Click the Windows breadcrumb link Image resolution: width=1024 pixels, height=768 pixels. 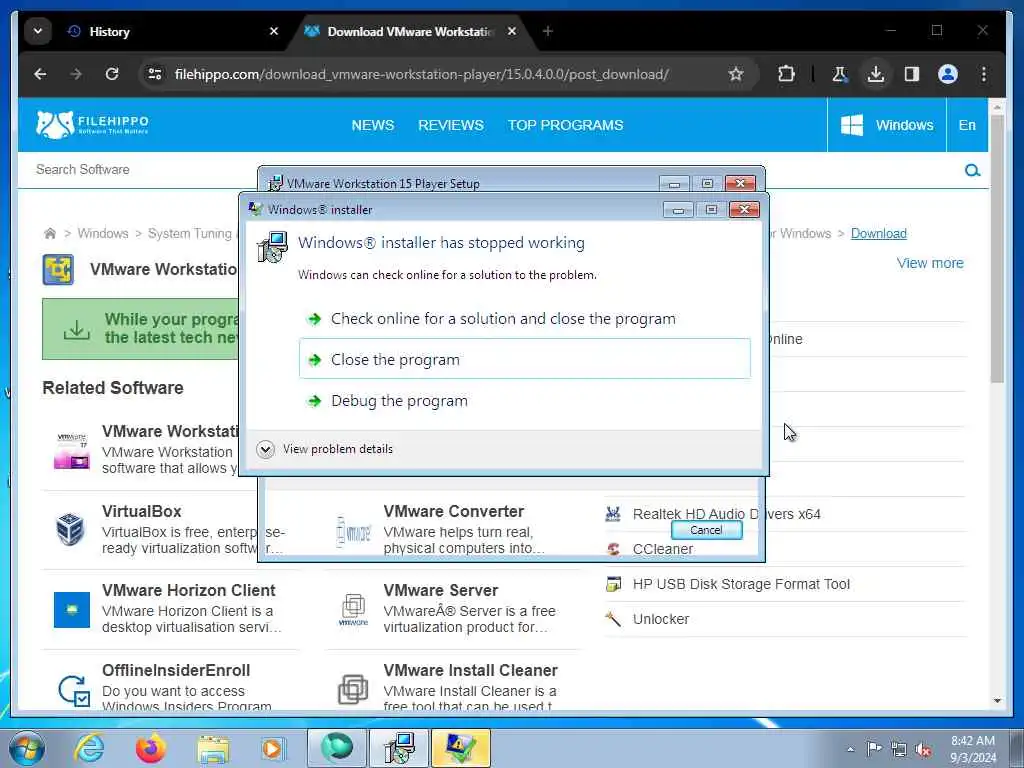click(103, 233)
